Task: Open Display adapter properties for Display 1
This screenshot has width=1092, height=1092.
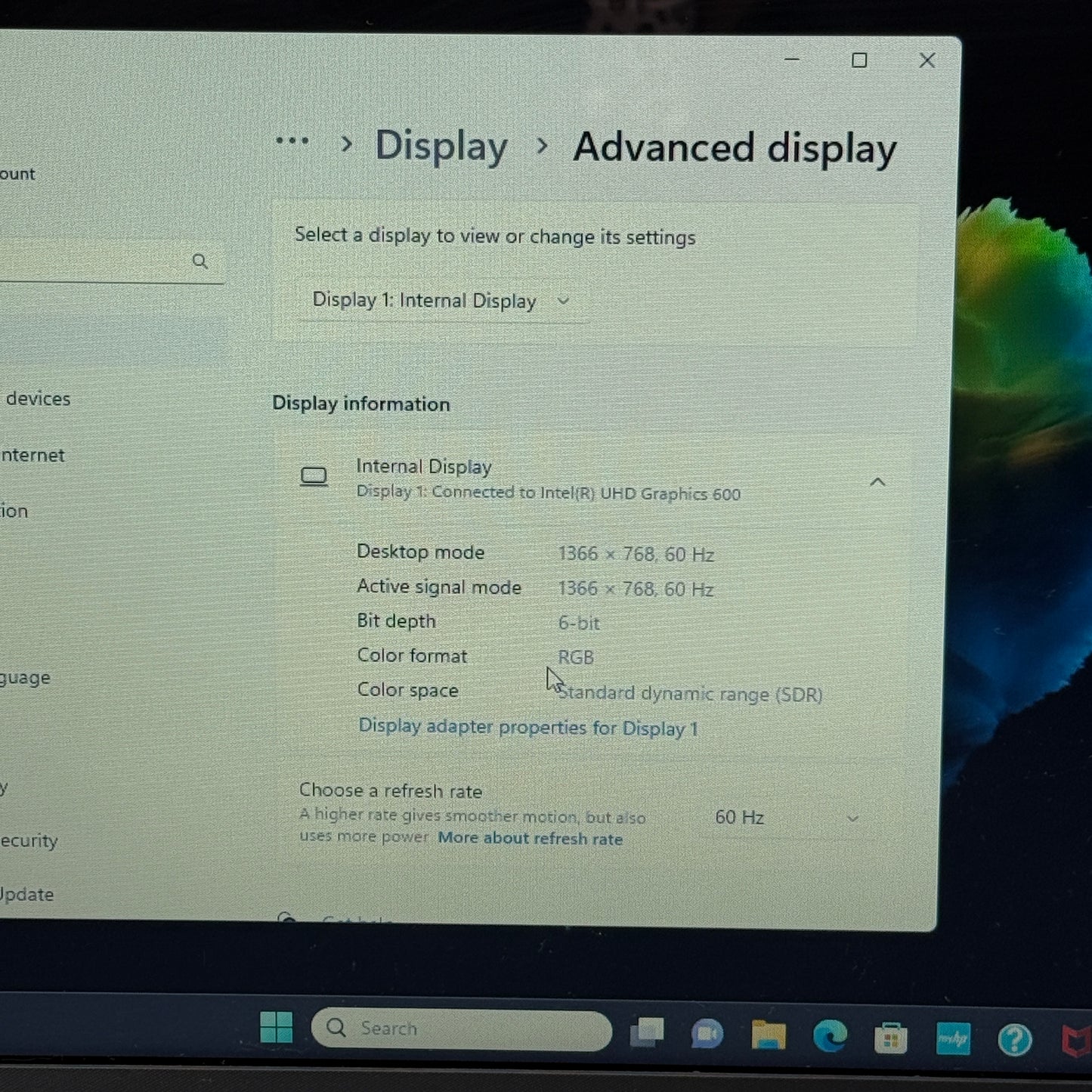Action: pyautogui.click(x=528, y=728)
